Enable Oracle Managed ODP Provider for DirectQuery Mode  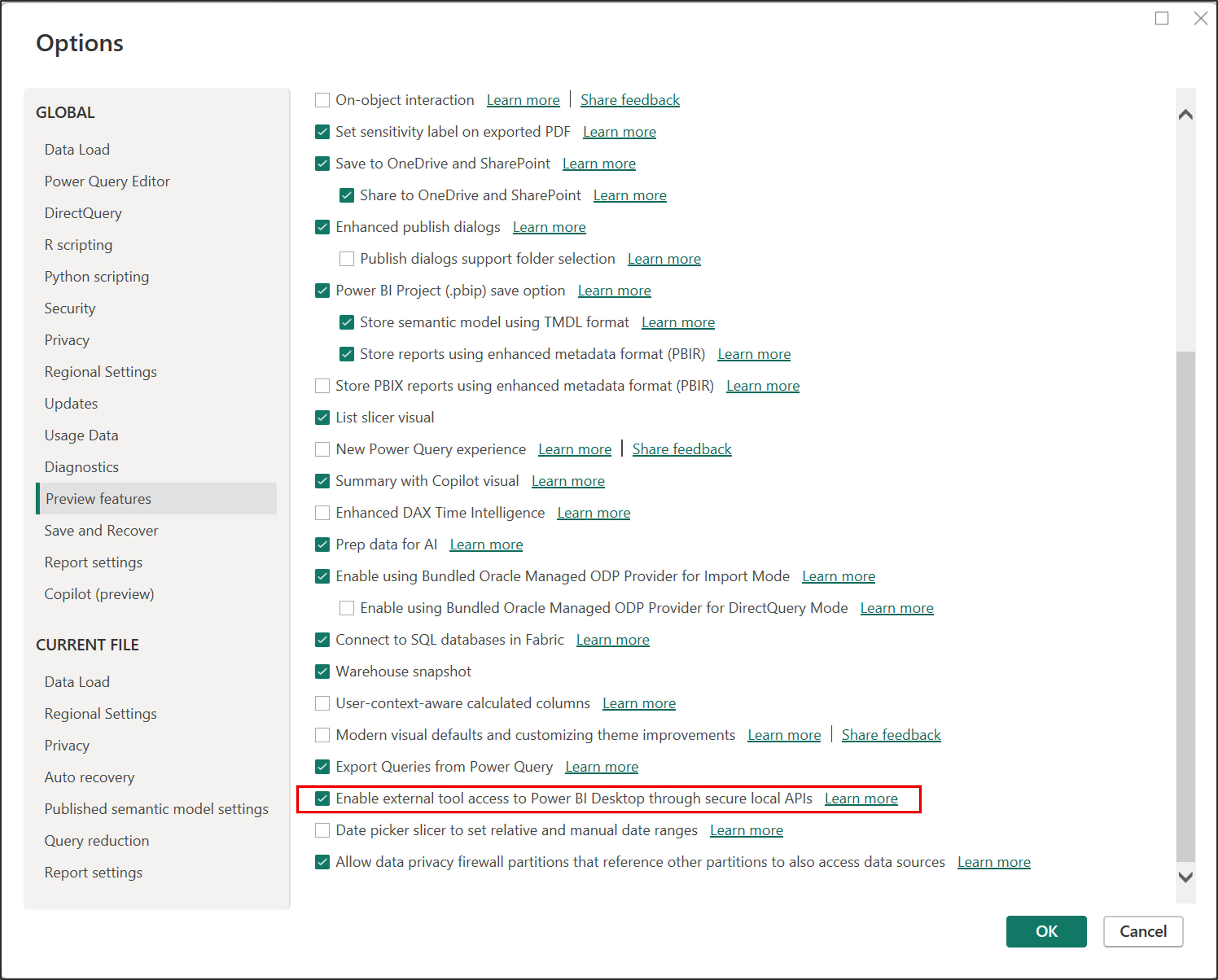(347, 608)
